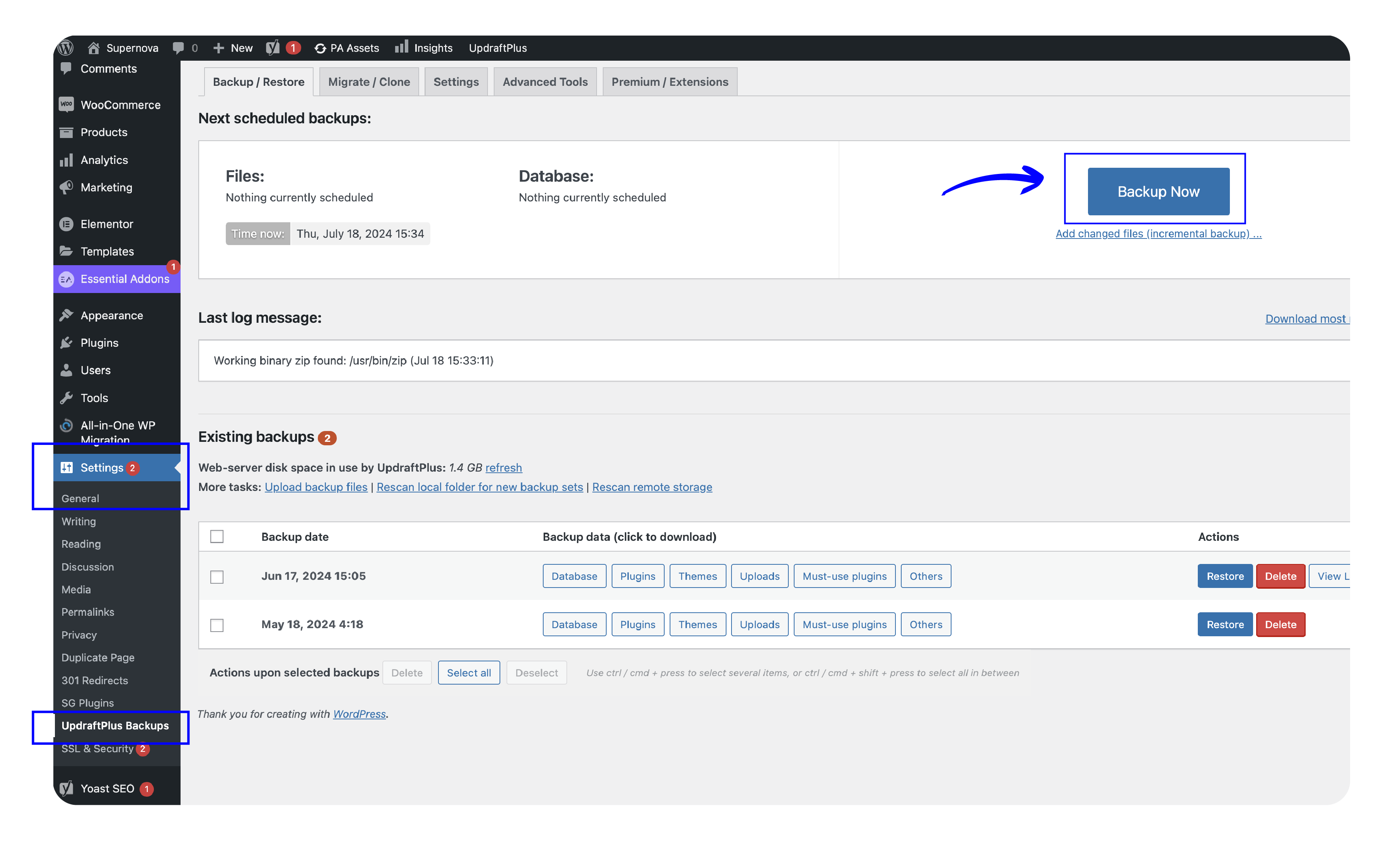Expand incremental backup options link

[1158, 234]
